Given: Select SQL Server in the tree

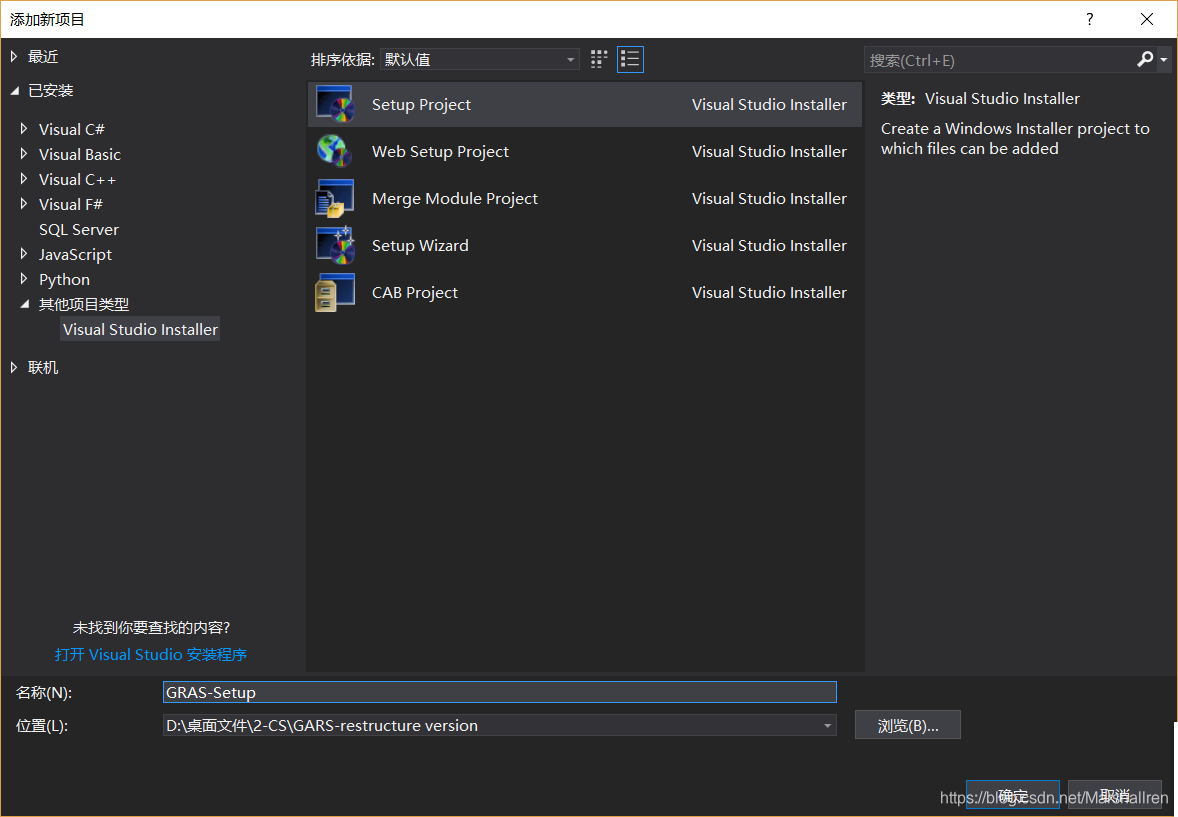Looking at the screenshot, I should 79,229.
